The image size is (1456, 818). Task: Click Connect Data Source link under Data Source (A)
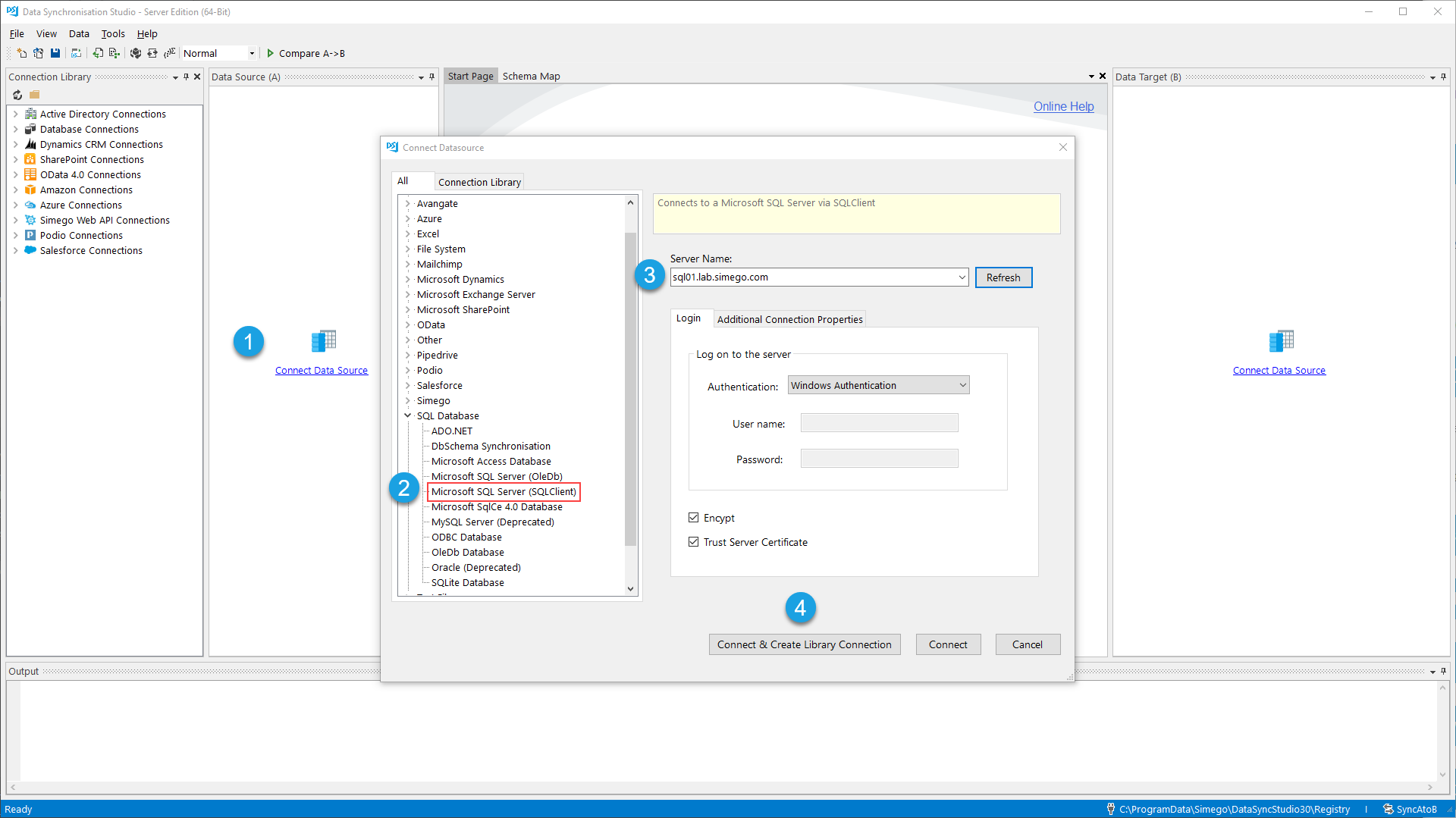pyautogui.click(x=322, y=370)
